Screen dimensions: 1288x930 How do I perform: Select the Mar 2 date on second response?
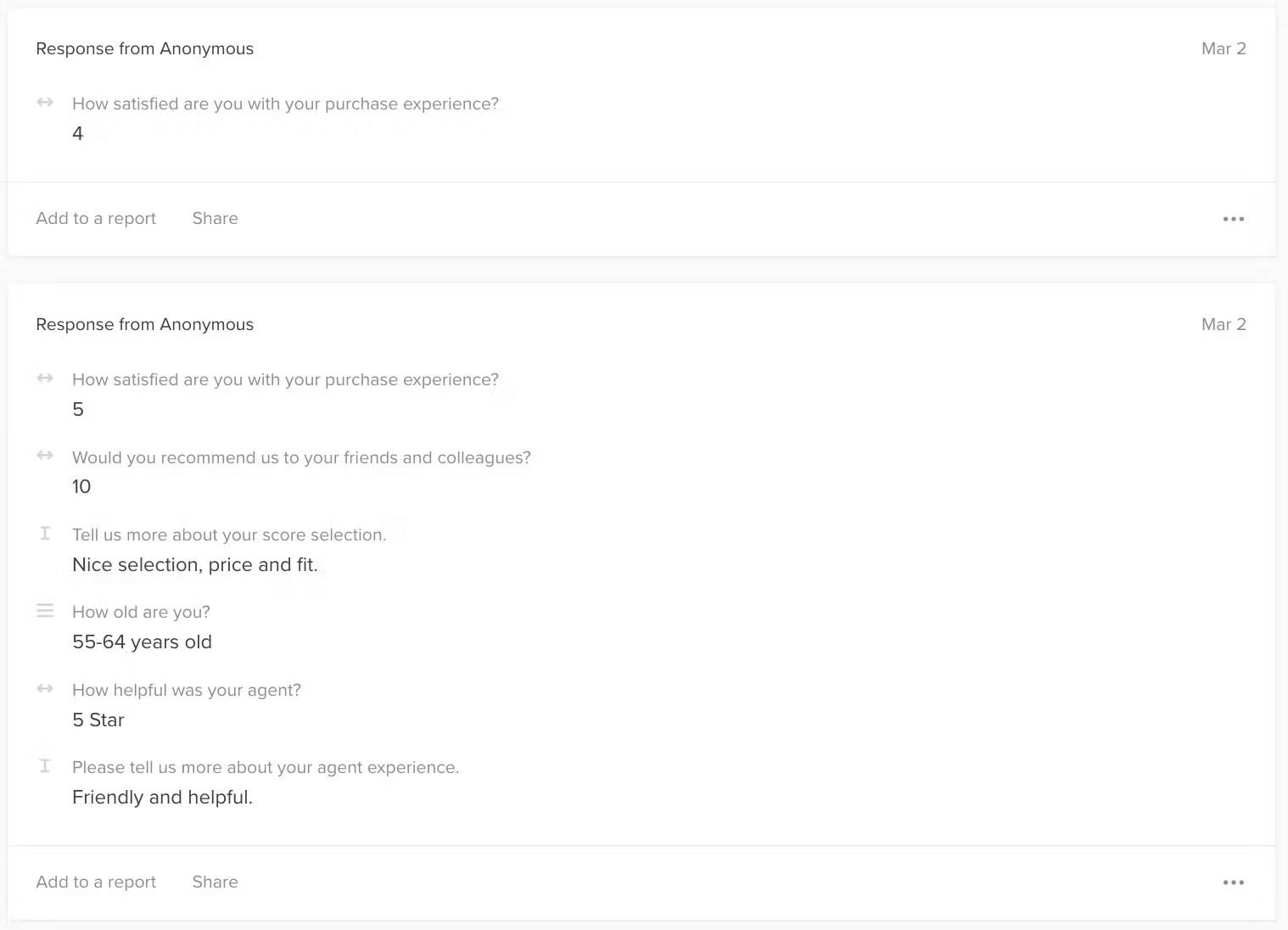pos(1224,324)
